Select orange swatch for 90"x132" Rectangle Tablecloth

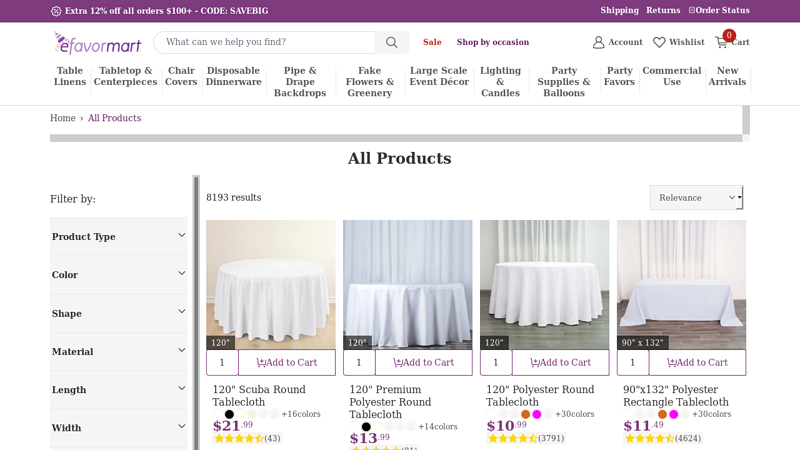pyautogui.click(x=662, y=414)
